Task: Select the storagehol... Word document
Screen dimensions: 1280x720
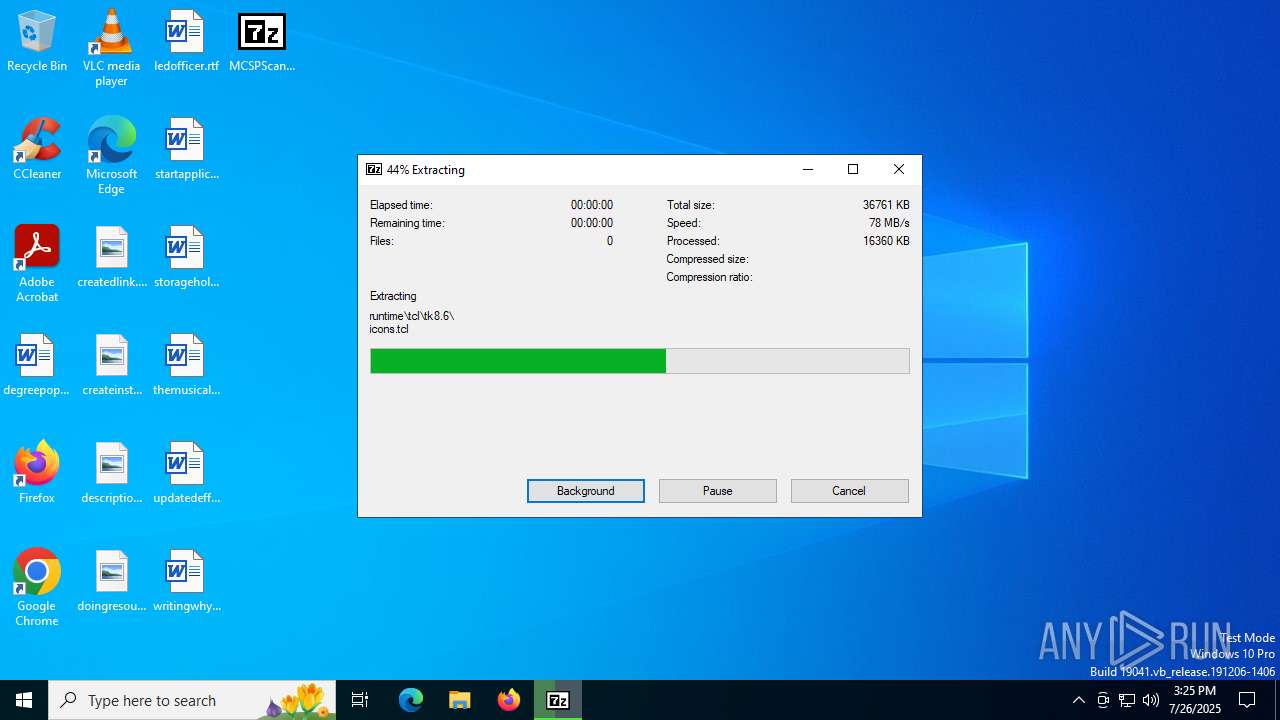Action: 186,257
